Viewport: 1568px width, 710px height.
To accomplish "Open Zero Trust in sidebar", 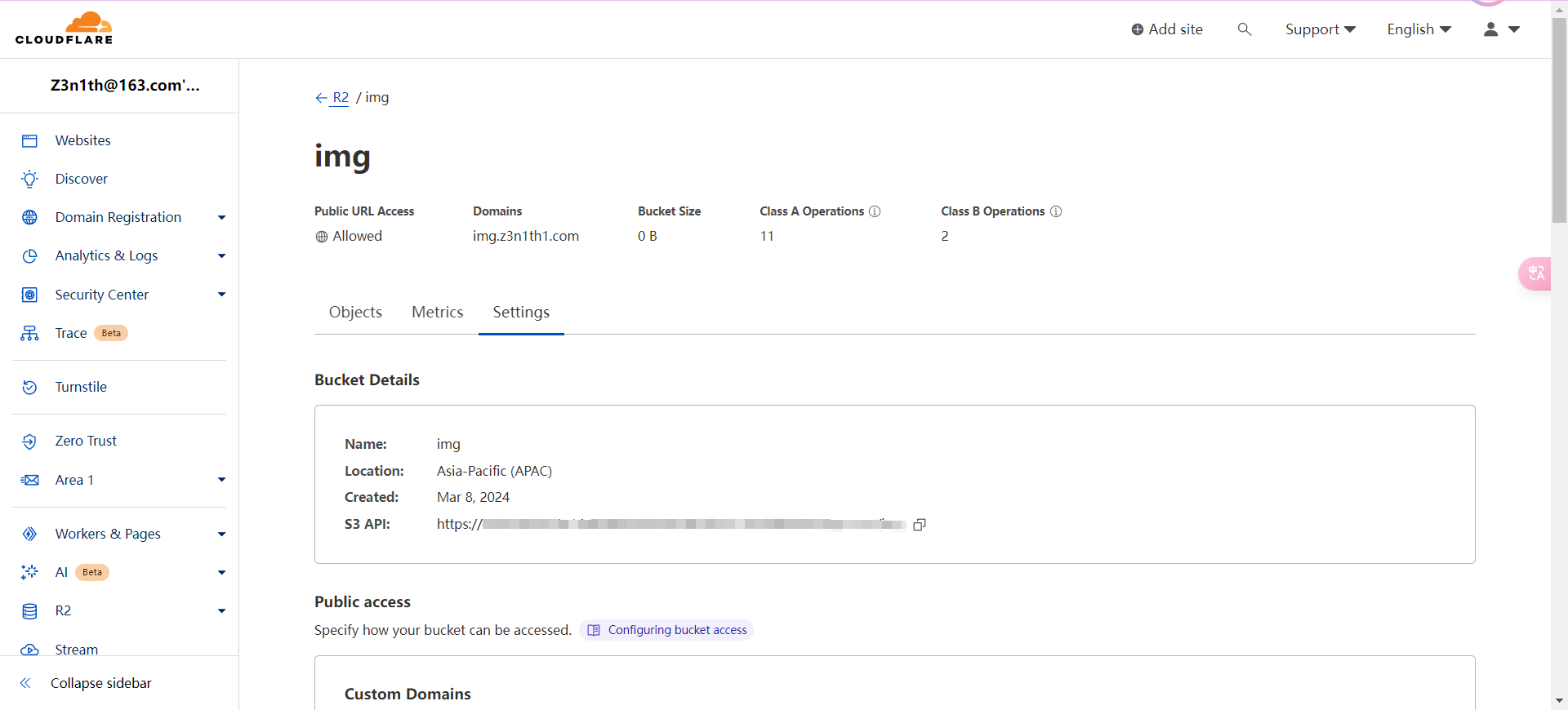I will pyautogui.click(x=86, y=441).
